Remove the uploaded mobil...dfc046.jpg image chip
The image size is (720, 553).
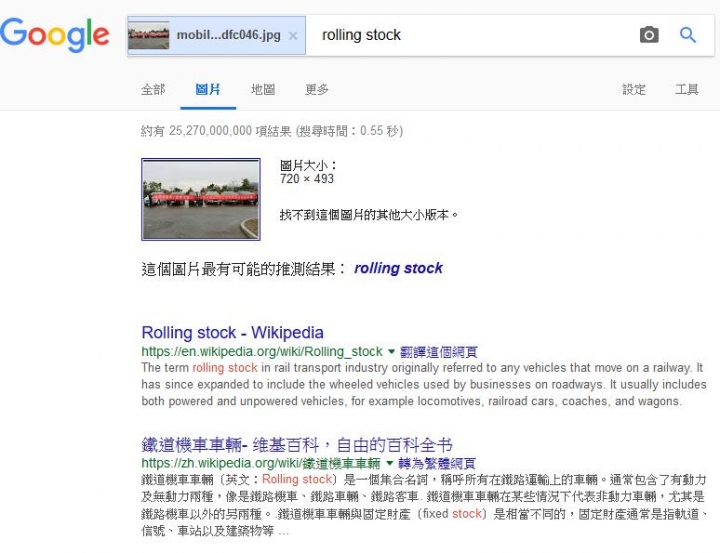[x=293, y=36]
